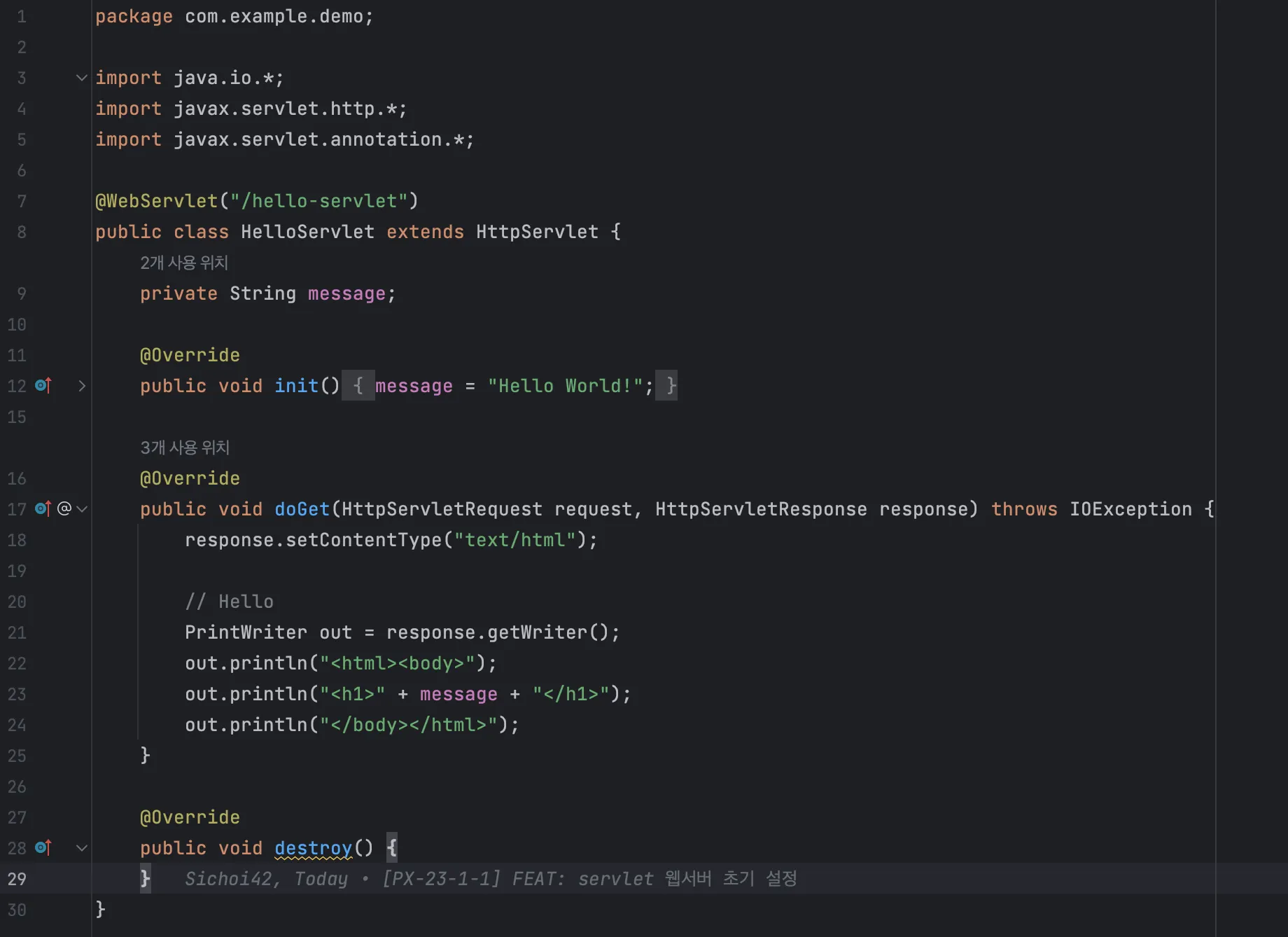
Task: Click the HttpServletResponse parameter type
Action: [x=762, y=509]
